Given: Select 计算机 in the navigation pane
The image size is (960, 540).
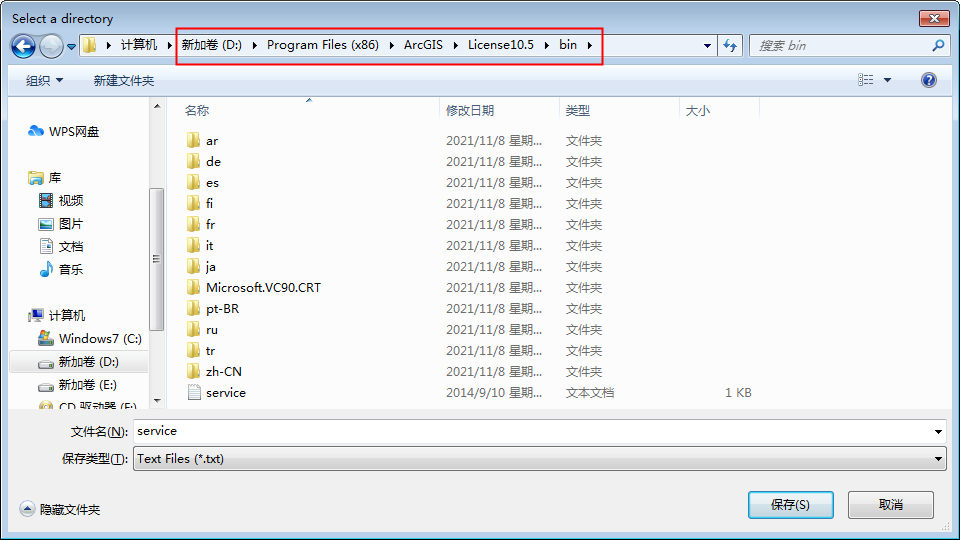Looking at the screenshot, I should (x=57, y=315).
